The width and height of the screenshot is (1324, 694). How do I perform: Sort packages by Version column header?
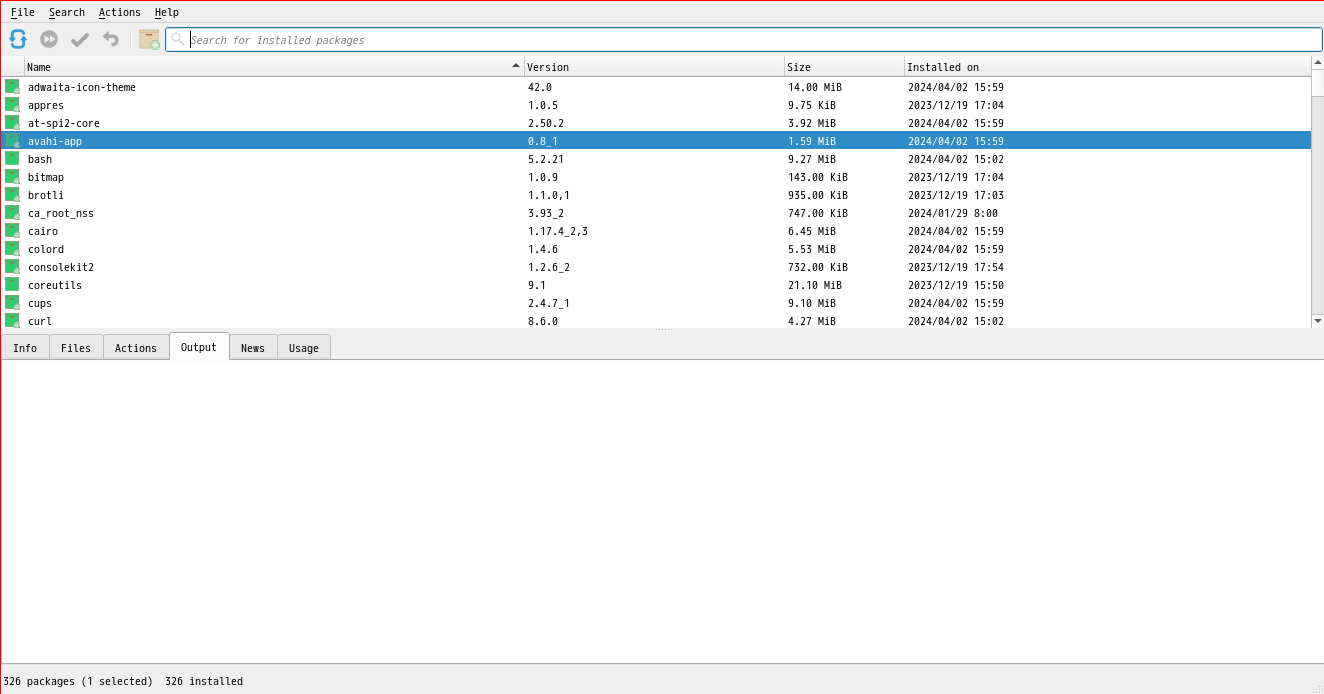point(654,67)
